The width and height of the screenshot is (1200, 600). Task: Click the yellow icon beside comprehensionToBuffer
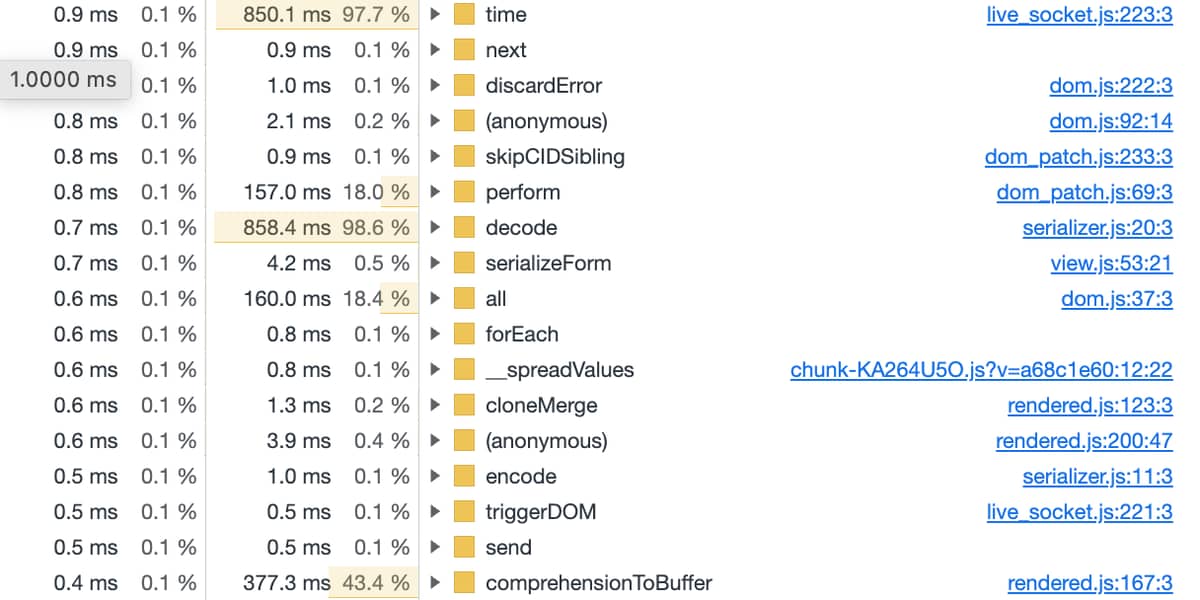pyautogui.click(x=463, y=583)
